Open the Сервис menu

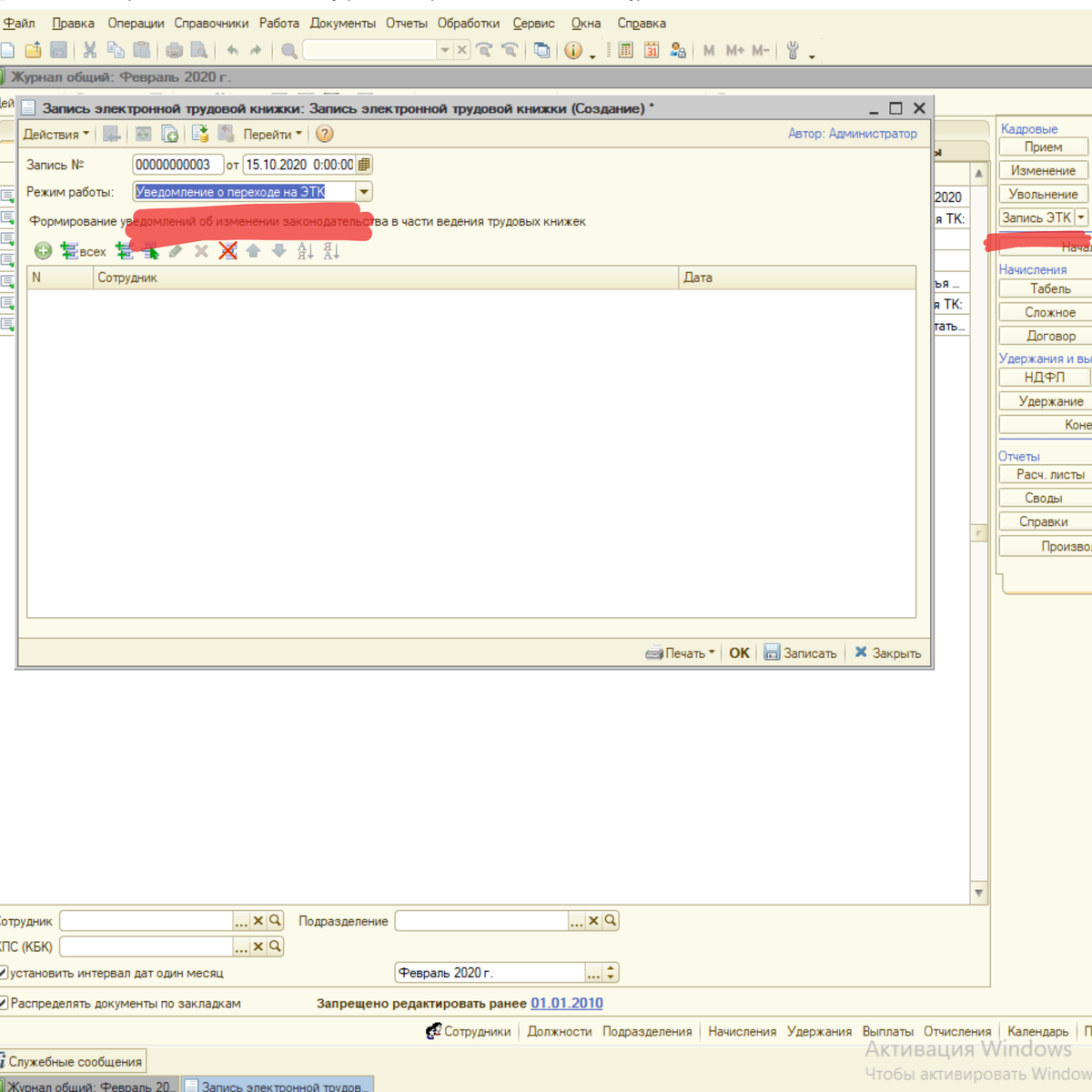point(533,23)
